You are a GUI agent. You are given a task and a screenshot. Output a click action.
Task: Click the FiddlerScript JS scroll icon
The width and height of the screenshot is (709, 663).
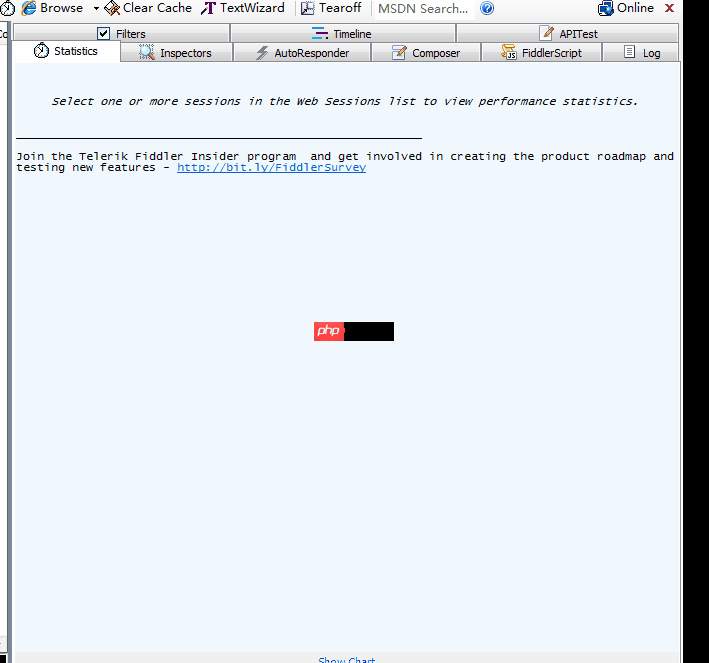tap(509, 52)
